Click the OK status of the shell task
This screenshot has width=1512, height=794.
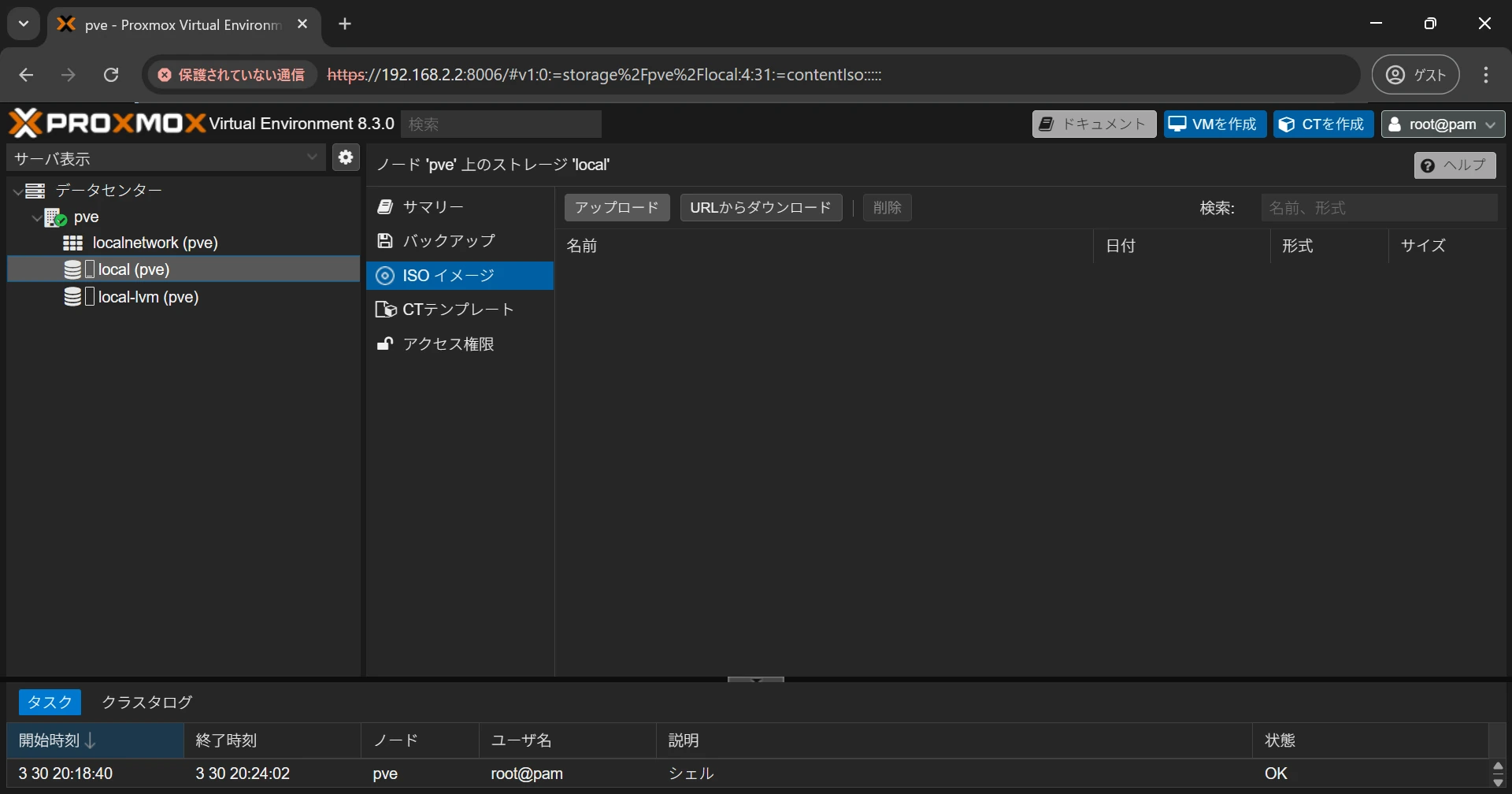pos(1276,774)
